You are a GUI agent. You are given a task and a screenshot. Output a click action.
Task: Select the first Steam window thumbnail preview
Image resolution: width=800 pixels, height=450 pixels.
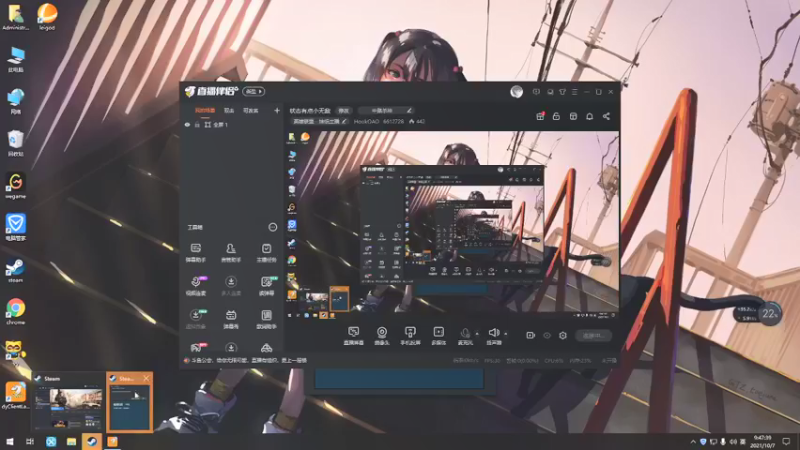pos(68,403)
